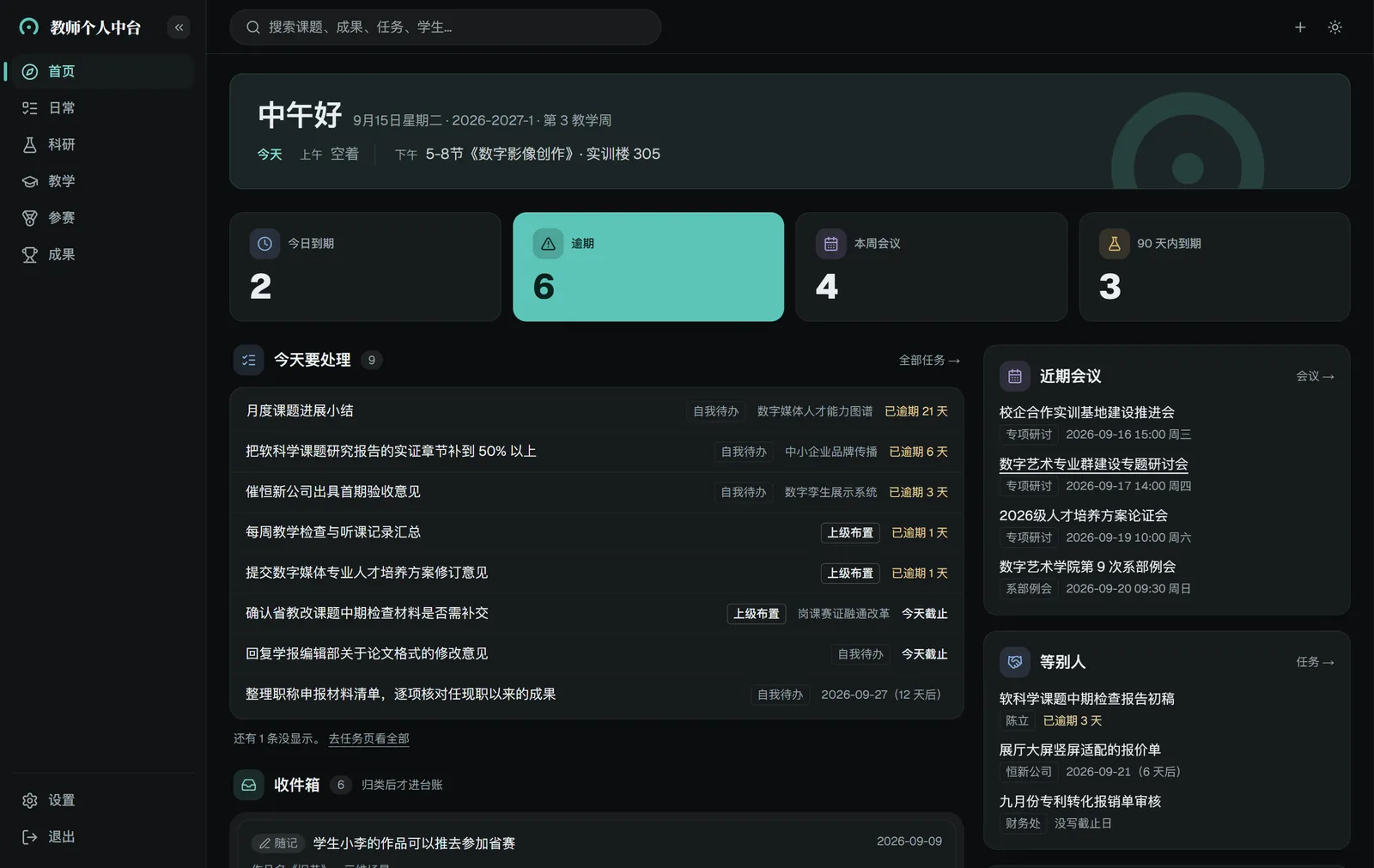Select 成果 in the sidebar
Screen dimensions: 1374x868
pos(102,255)
